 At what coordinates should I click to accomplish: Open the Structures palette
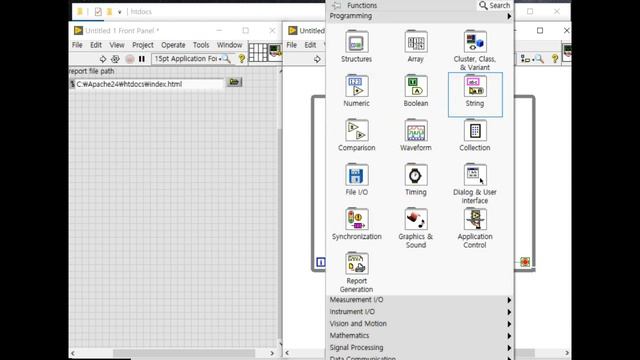click(356, 46)
